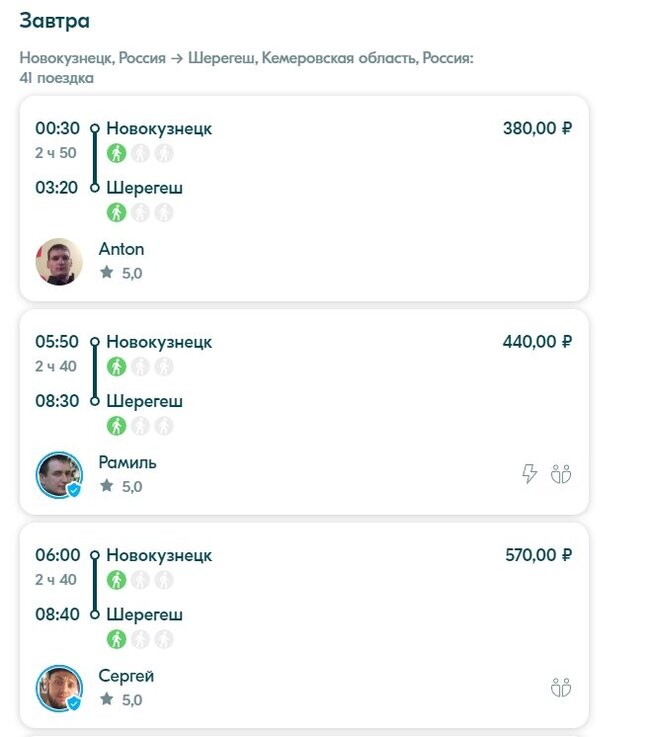Viewport: 650px width, 737px height.
Task: Click two-seats-in-back icon on Сергей's ride
Action: tap(561, 687)
